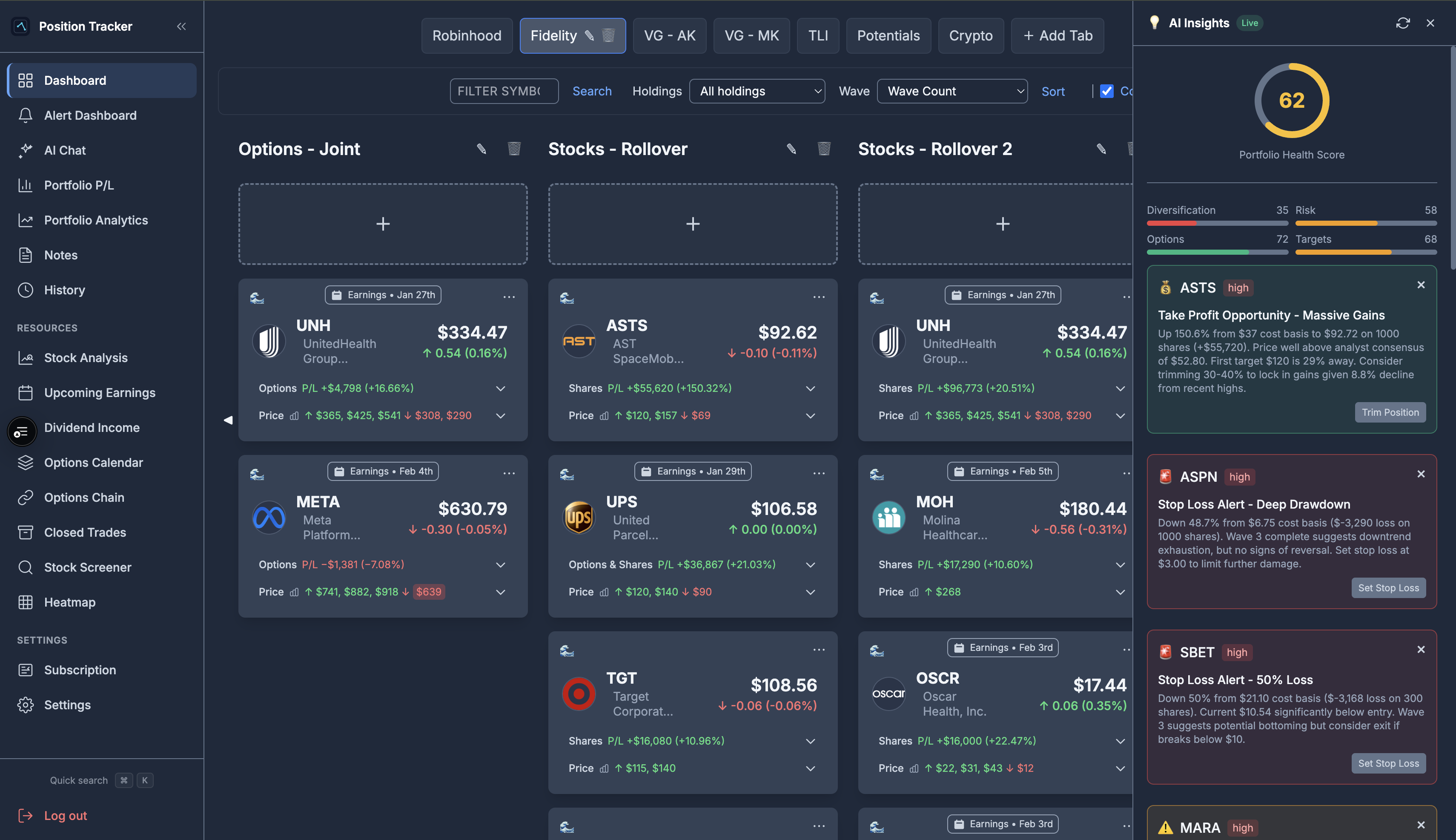Expand the Options P/L row on META card
This screenshot has height=840, width=1456.
(500, 564)
